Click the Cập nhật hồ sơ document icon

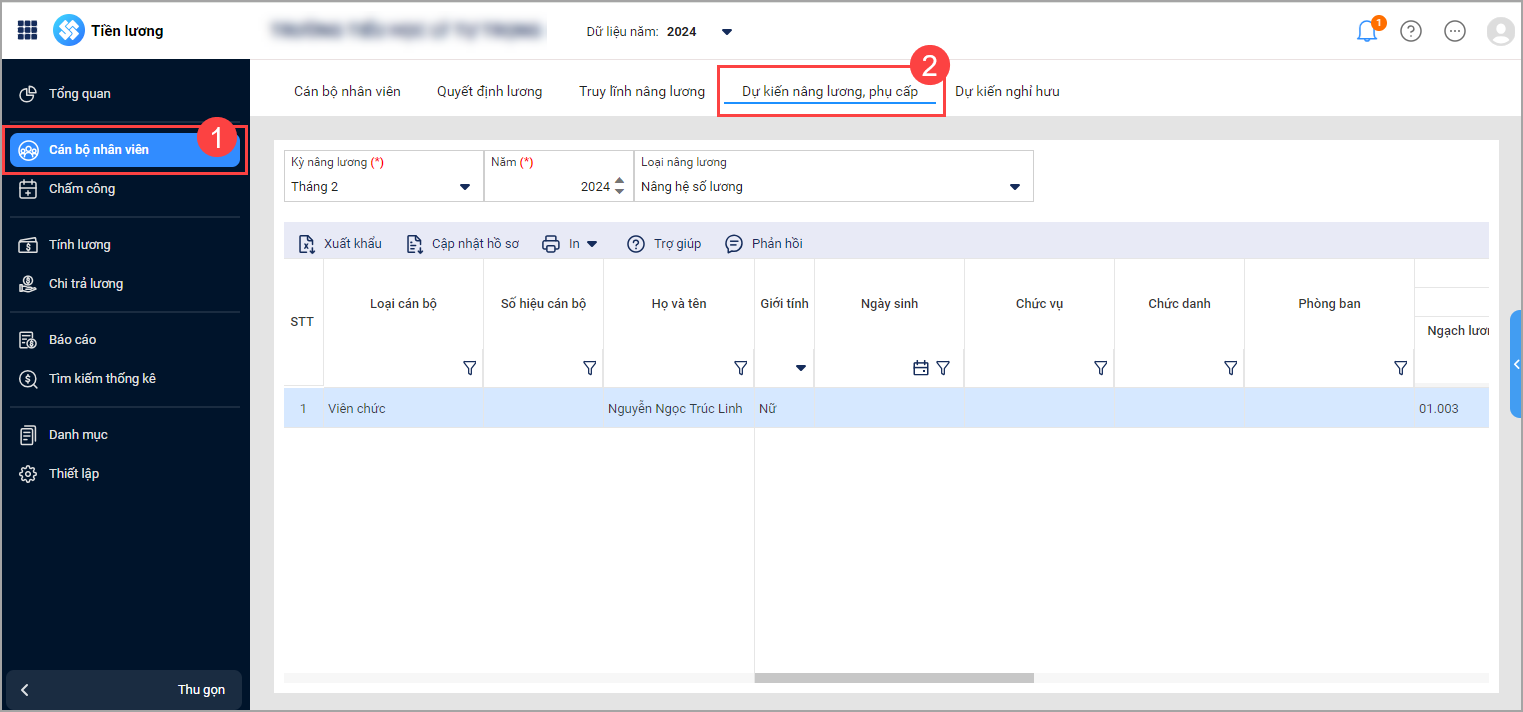tap(415, 244)
